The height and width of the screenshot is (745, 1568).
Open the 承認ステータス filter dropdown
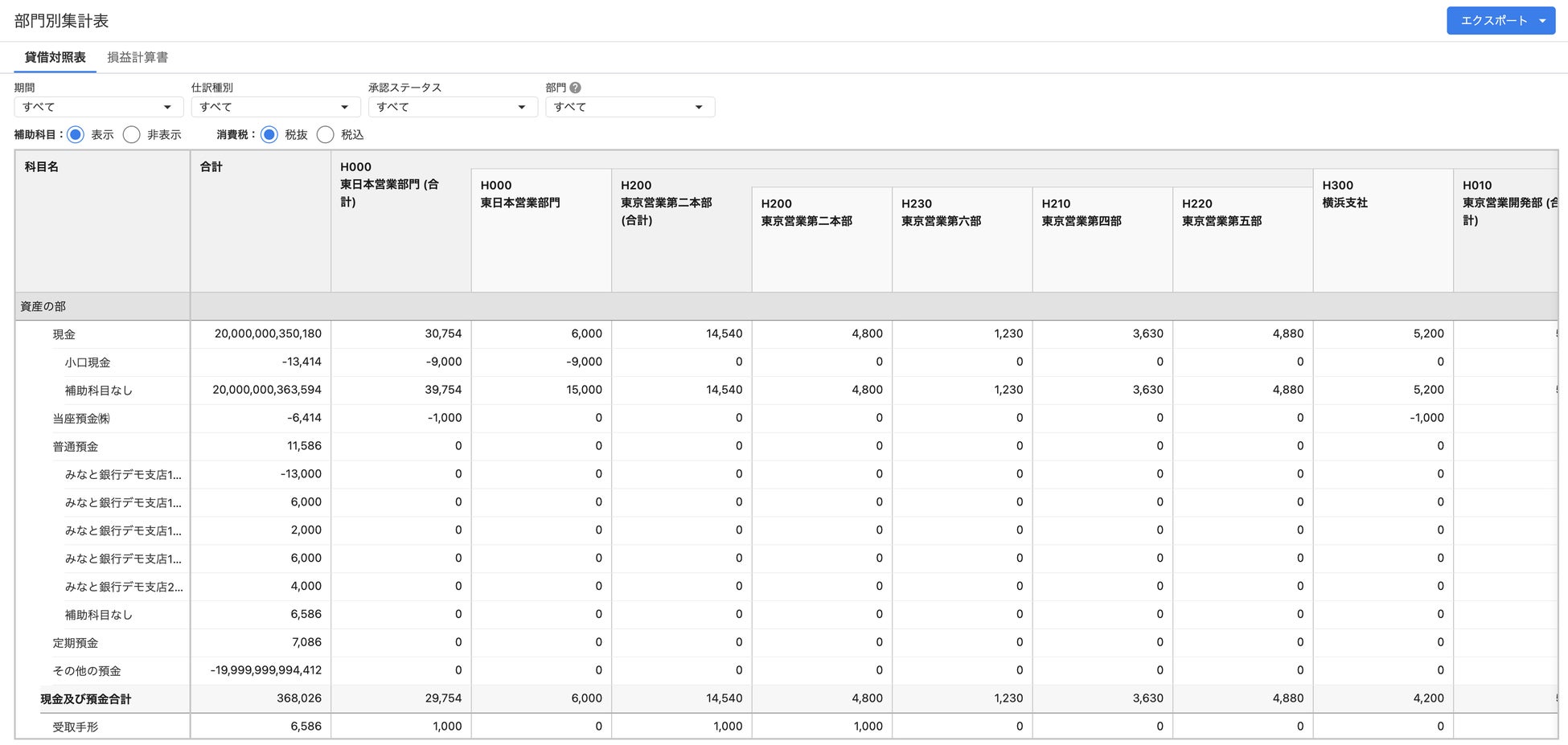(453, 107)
